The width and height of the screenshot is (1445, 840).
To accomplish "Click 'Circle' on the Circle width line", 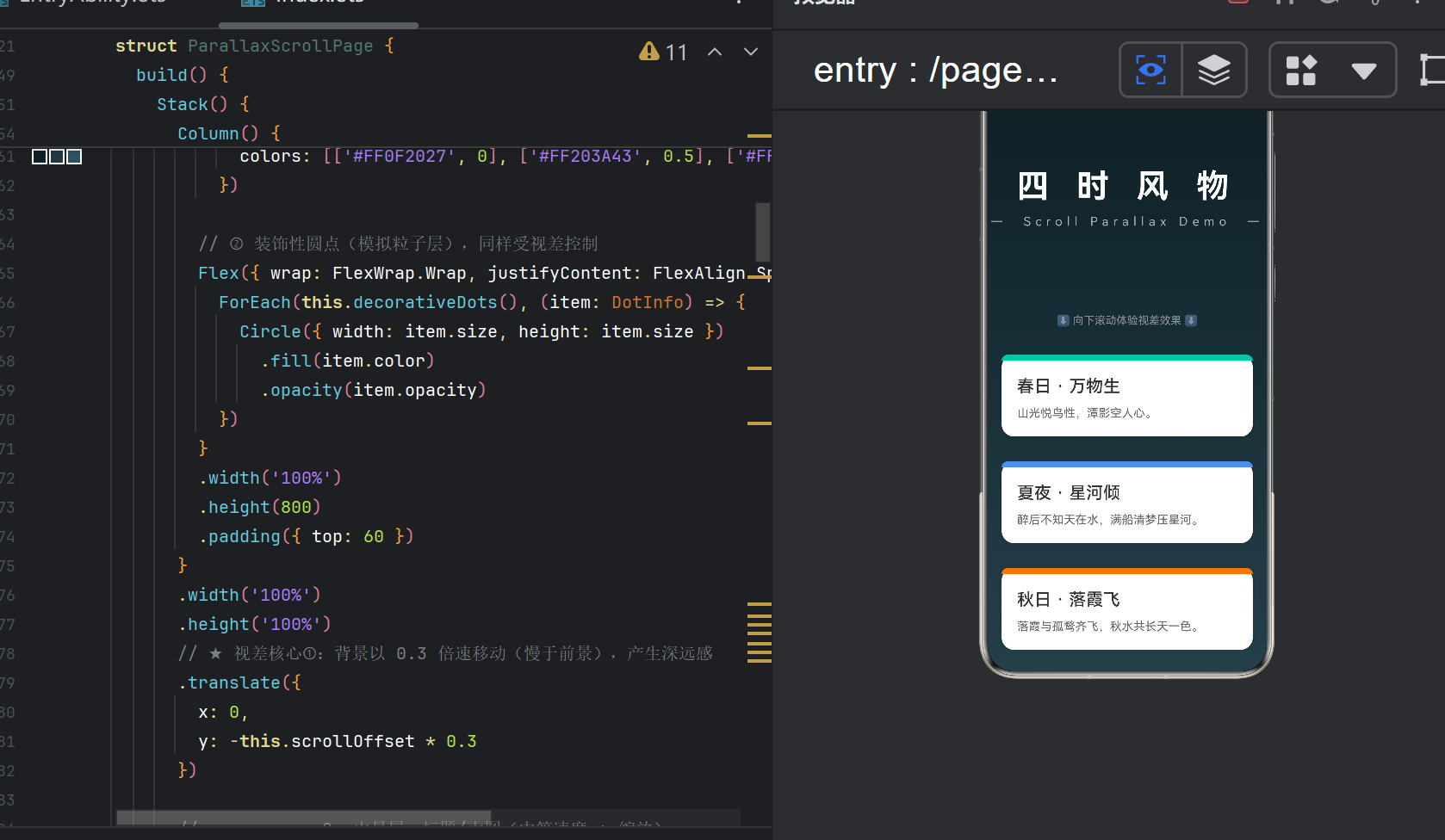I will pos(270,331).
